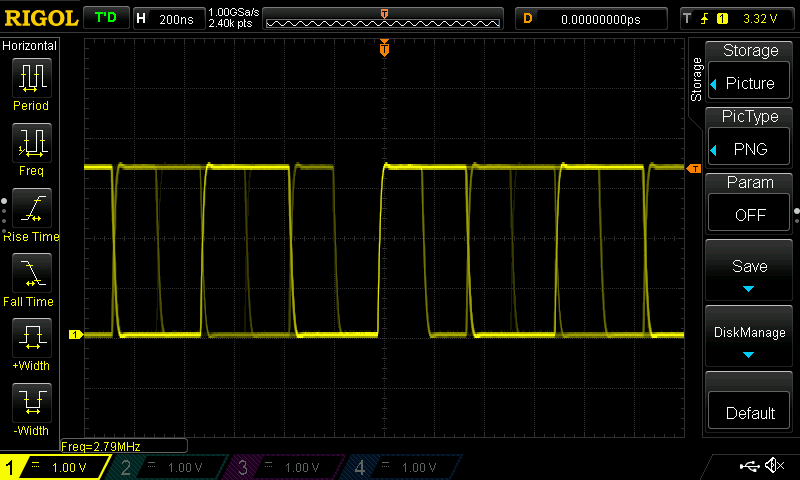Image resolution: width=800 pixels, height=480 pixels.
Task: Choose the Rise Time measurement icon
Action: (31, 209)
